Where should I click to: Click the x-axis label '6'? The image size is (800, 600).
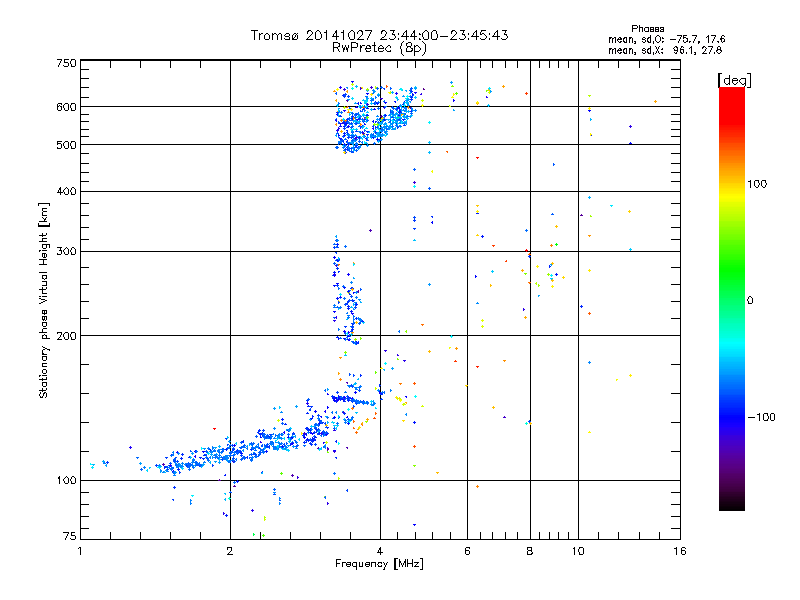pyautogui.click(x=467, y=551)
